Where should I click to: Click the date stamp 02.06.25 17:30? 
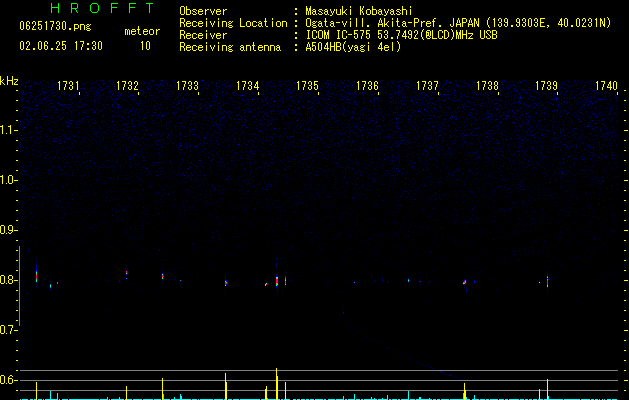click(61, 46)
